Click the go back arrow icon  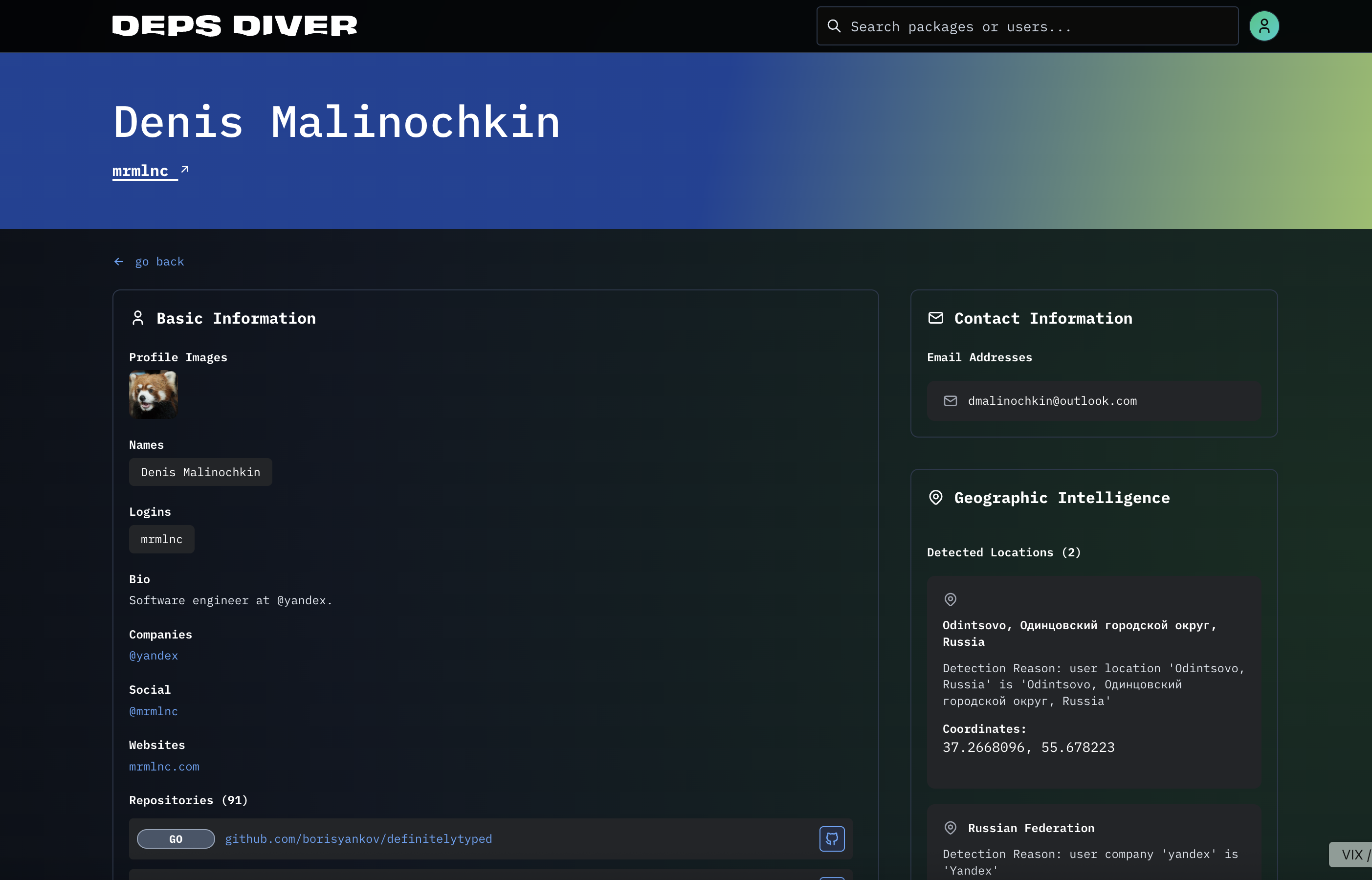click(118, 262)
